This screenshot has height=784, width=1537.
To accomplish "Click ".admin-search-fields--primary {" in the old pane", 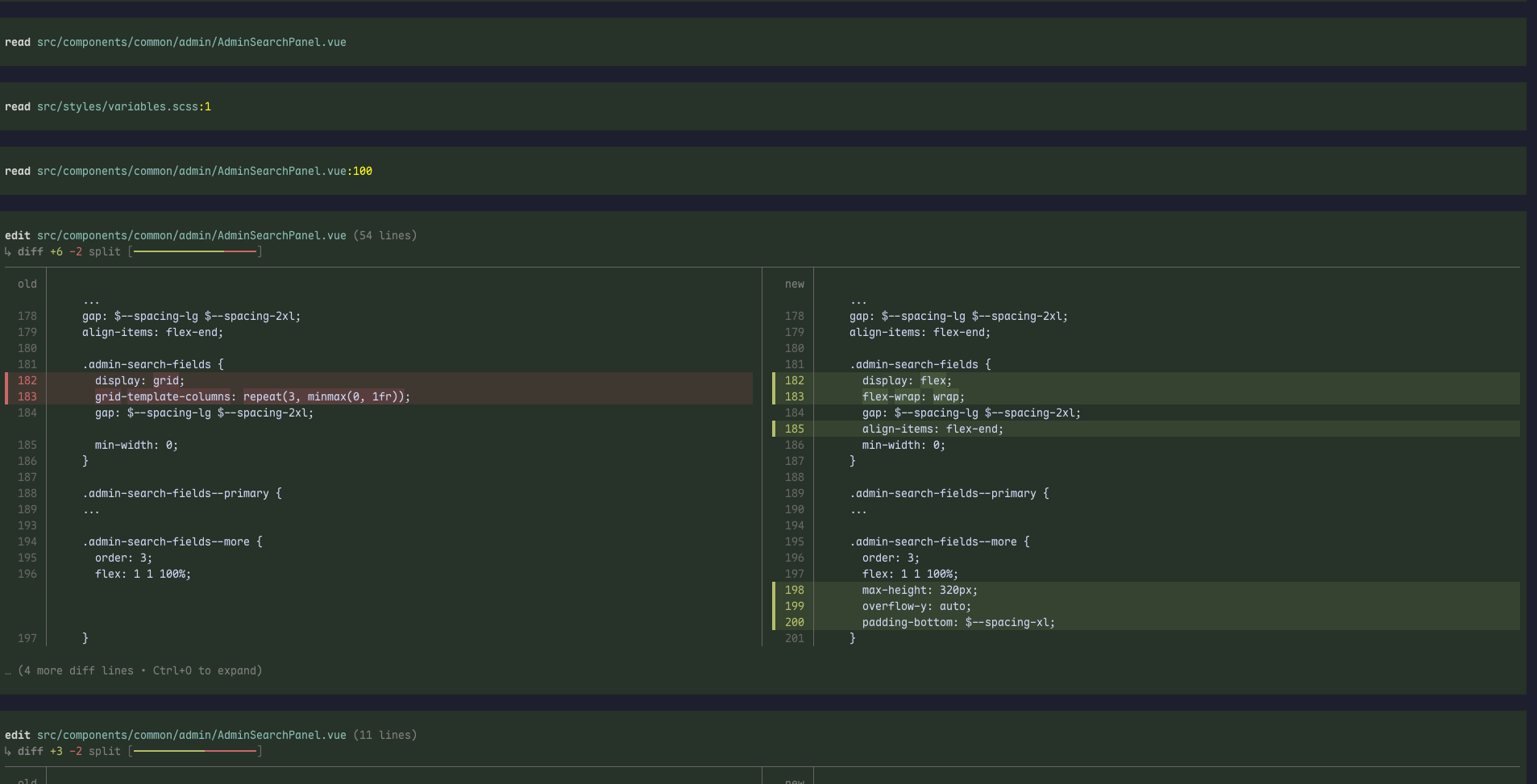I will click(182, 493).
